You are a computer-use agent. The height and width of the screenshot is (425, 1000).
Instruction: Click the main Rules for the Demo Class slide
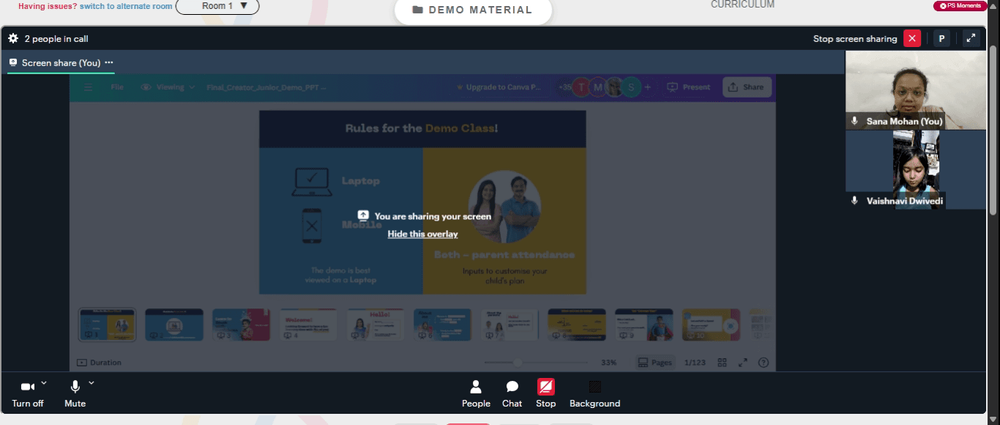(422, 202)
